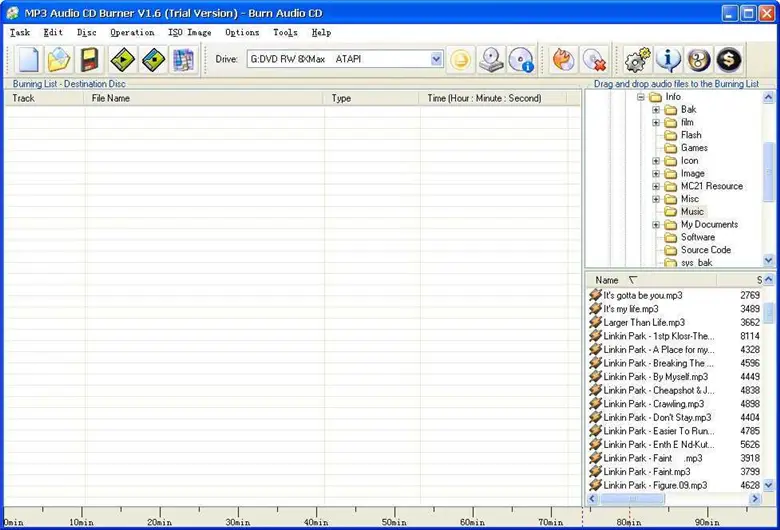Open the ISO Image menu

click(x=189, y=32)
